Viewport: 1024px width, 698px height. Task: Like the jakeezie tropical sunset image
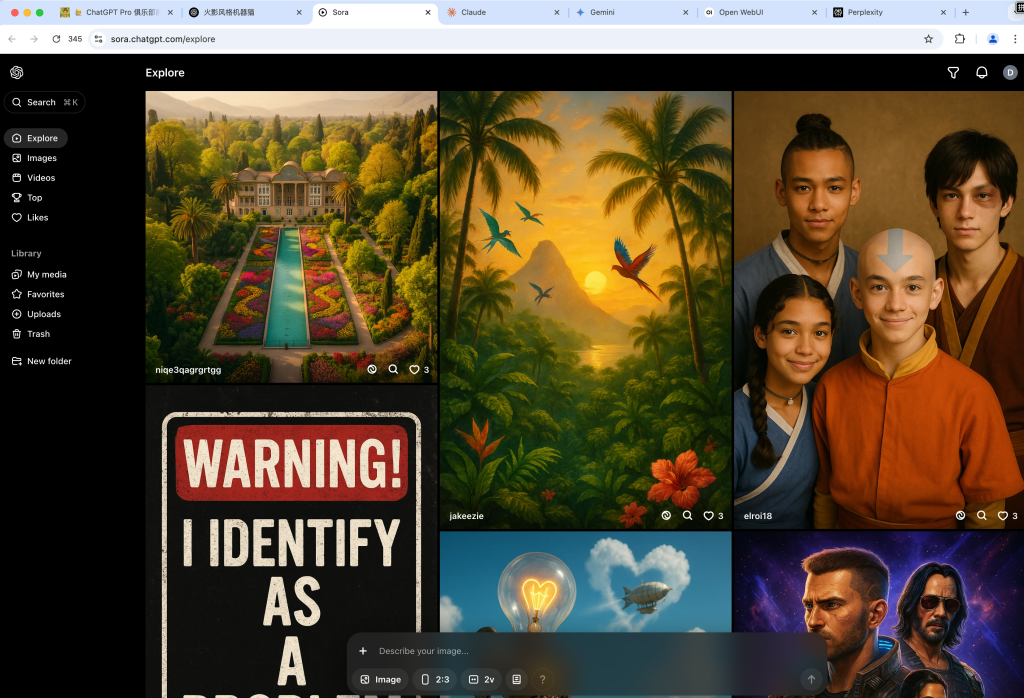pyautogui.click(x=708, y=516)
